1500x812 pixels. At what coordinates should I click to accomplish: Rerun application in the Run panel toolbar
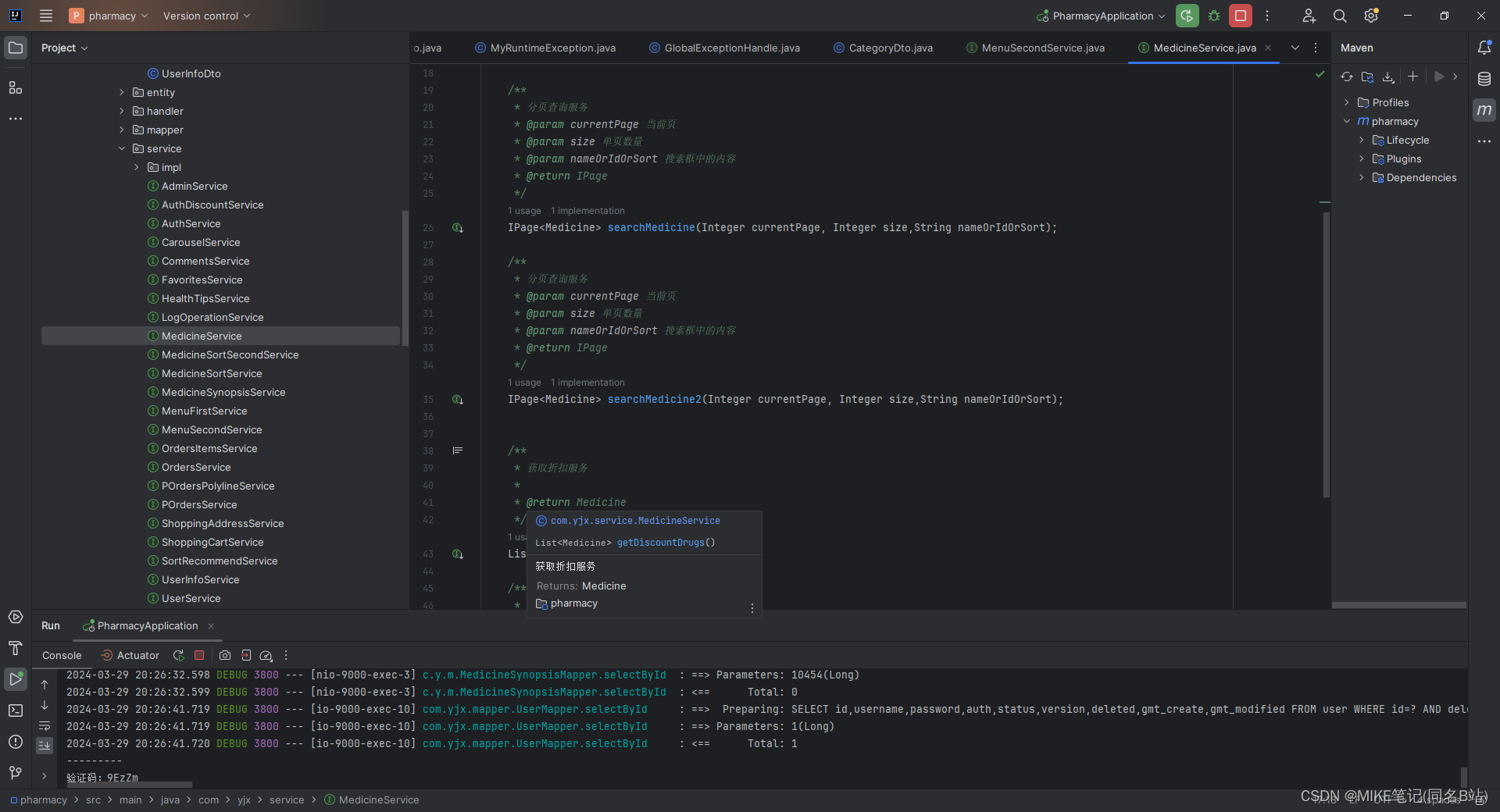tap(179, 656)
